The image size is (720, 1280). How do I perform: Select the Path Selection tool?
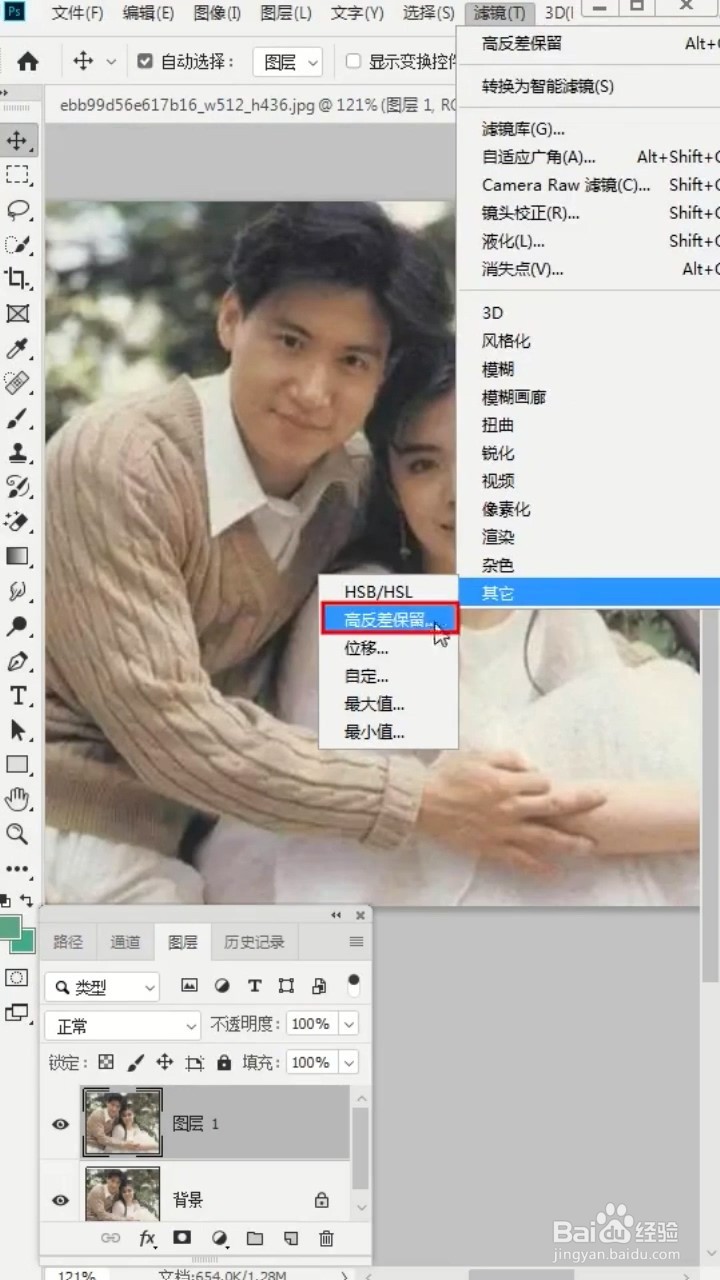click(x=17, y=730)
